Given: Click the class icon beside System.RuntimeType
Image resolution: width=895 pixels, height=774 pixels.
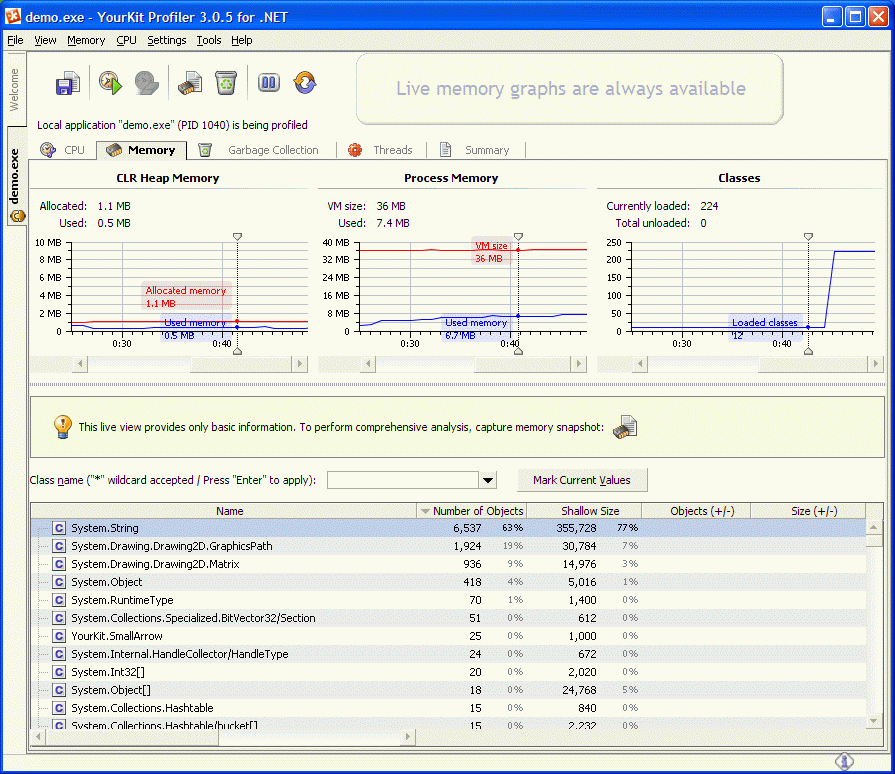Looking at the screenshot, I should (x=59, y=600).
